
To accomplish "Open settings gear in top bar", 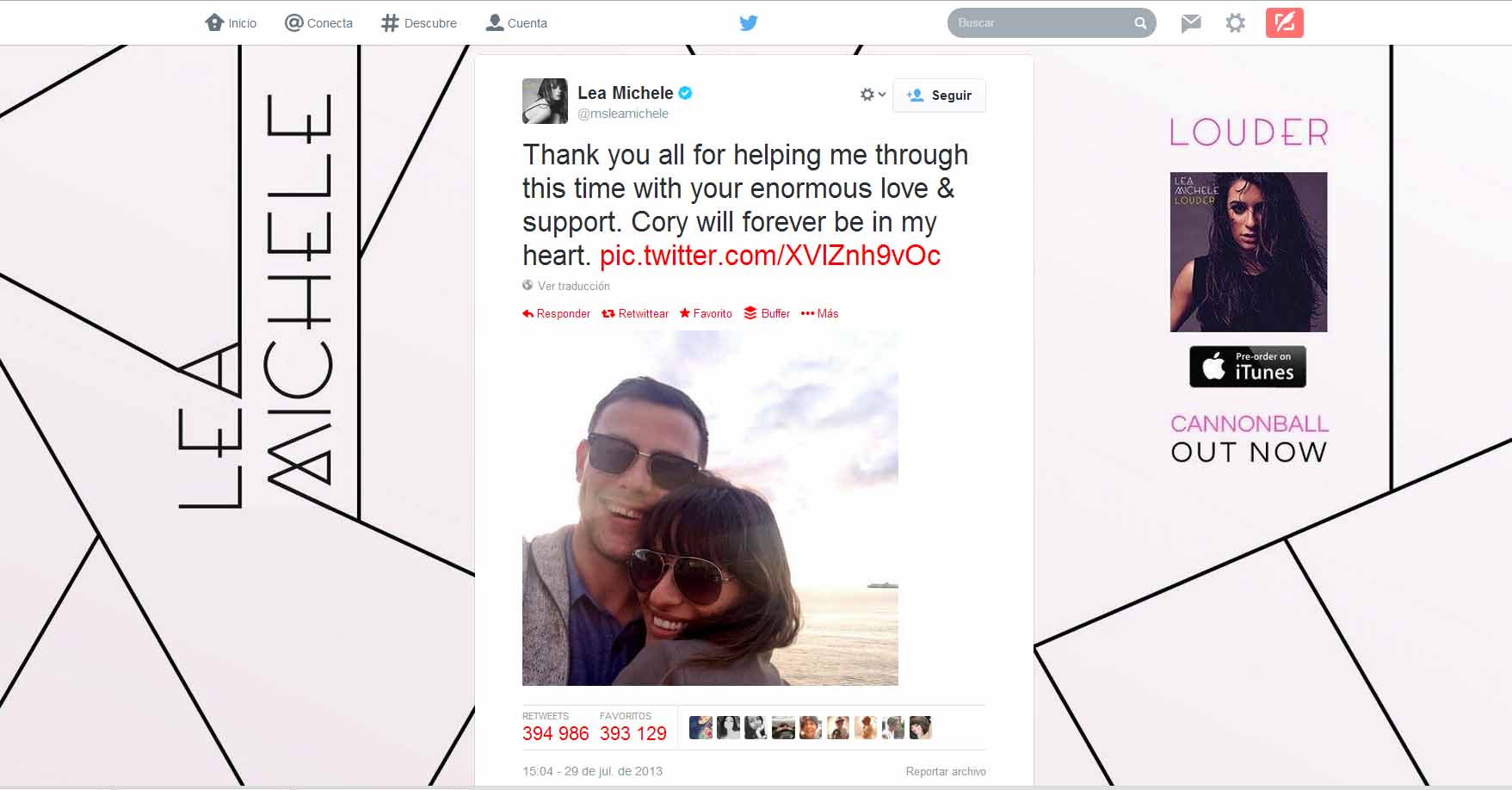I will tap(1235, 23).
